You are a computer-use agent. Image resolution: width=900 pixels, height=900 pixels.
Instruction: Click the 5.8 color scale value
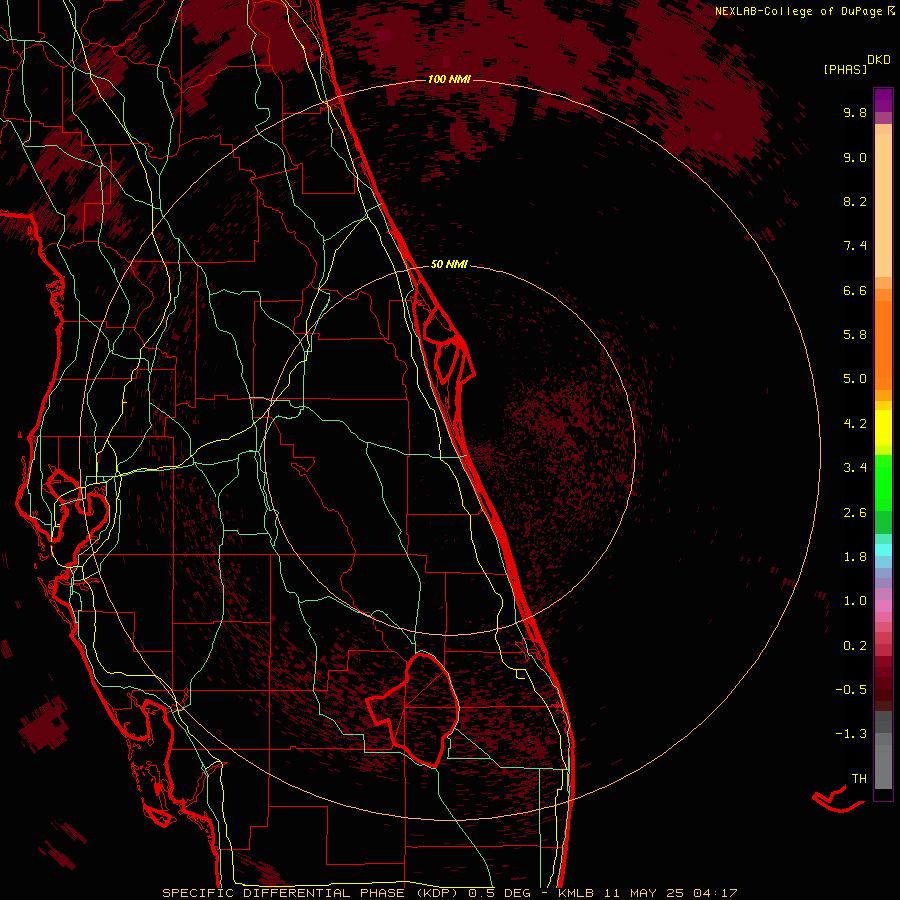pyautogui.click(x=855, y=335)
